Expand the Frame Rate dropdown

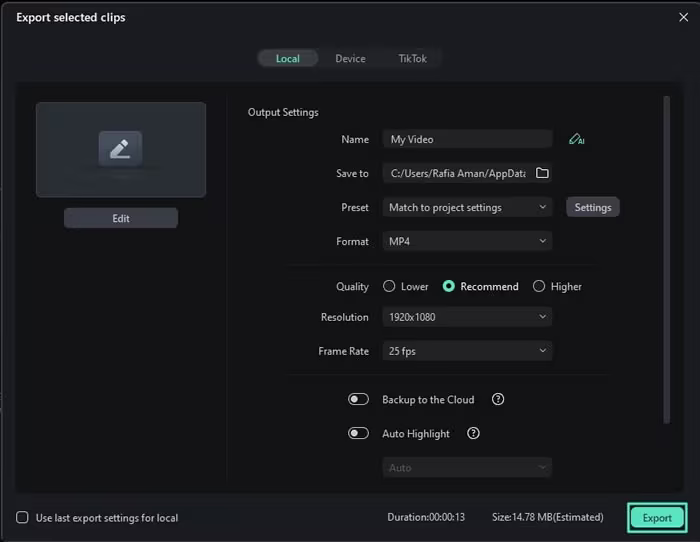(467, 351)
